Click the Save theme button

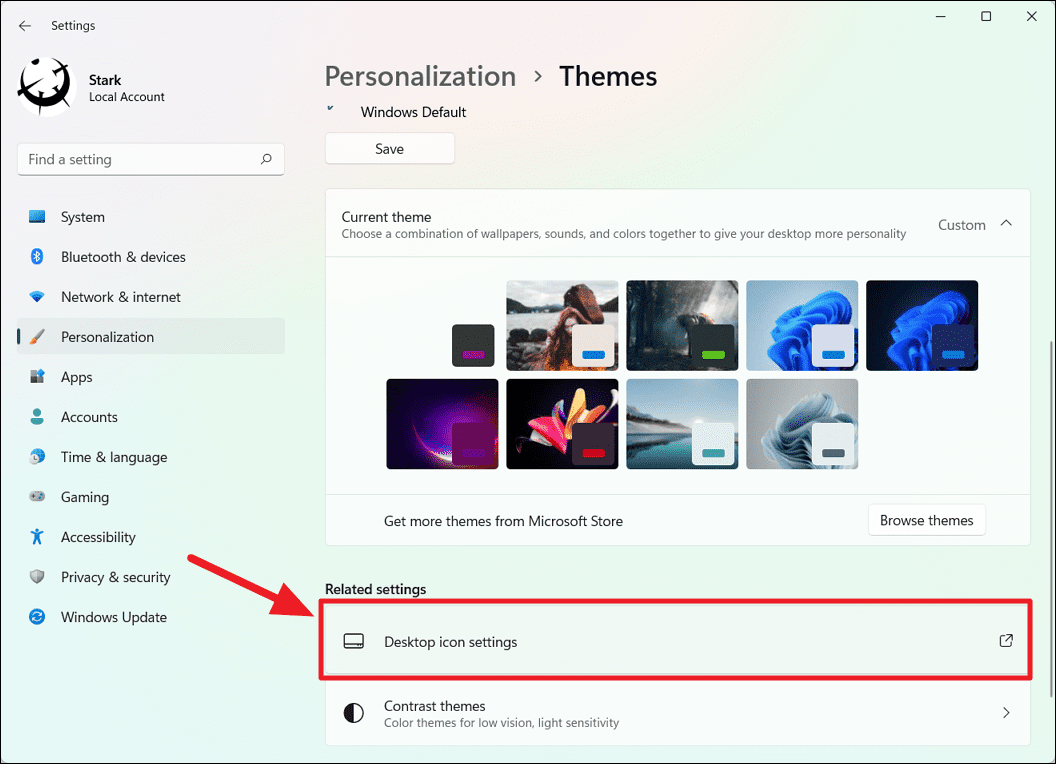click(x=390, y=148)
